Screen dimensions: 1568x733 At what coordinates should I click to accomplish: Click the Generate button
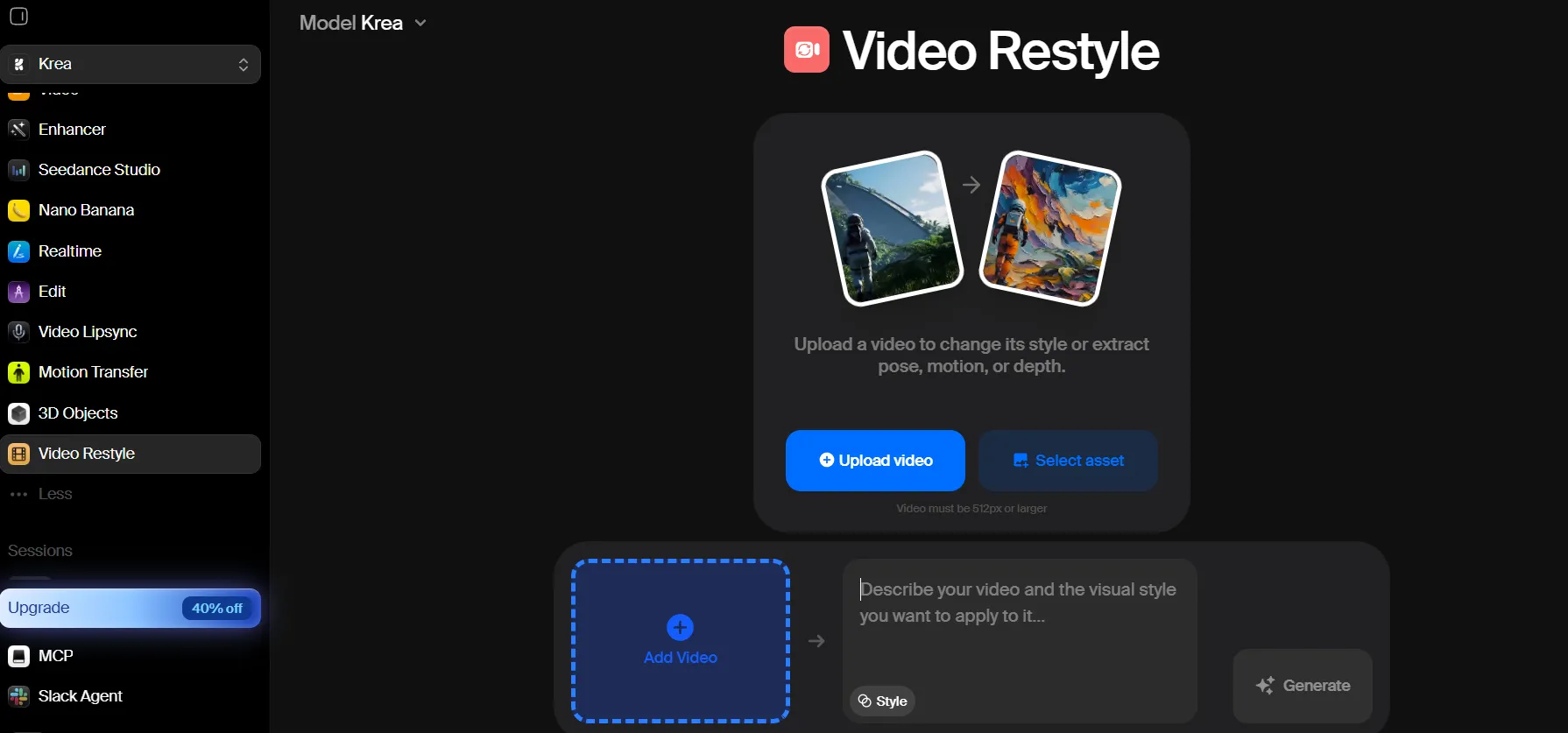tap(1303, 686)
